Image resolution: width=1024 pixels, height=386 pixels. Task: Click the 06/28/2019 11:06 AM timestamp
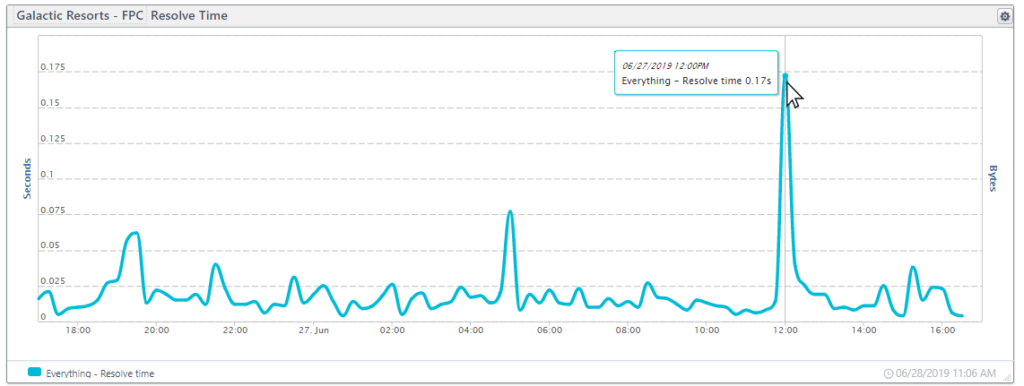pyautogui.click(x=946, y=374)
